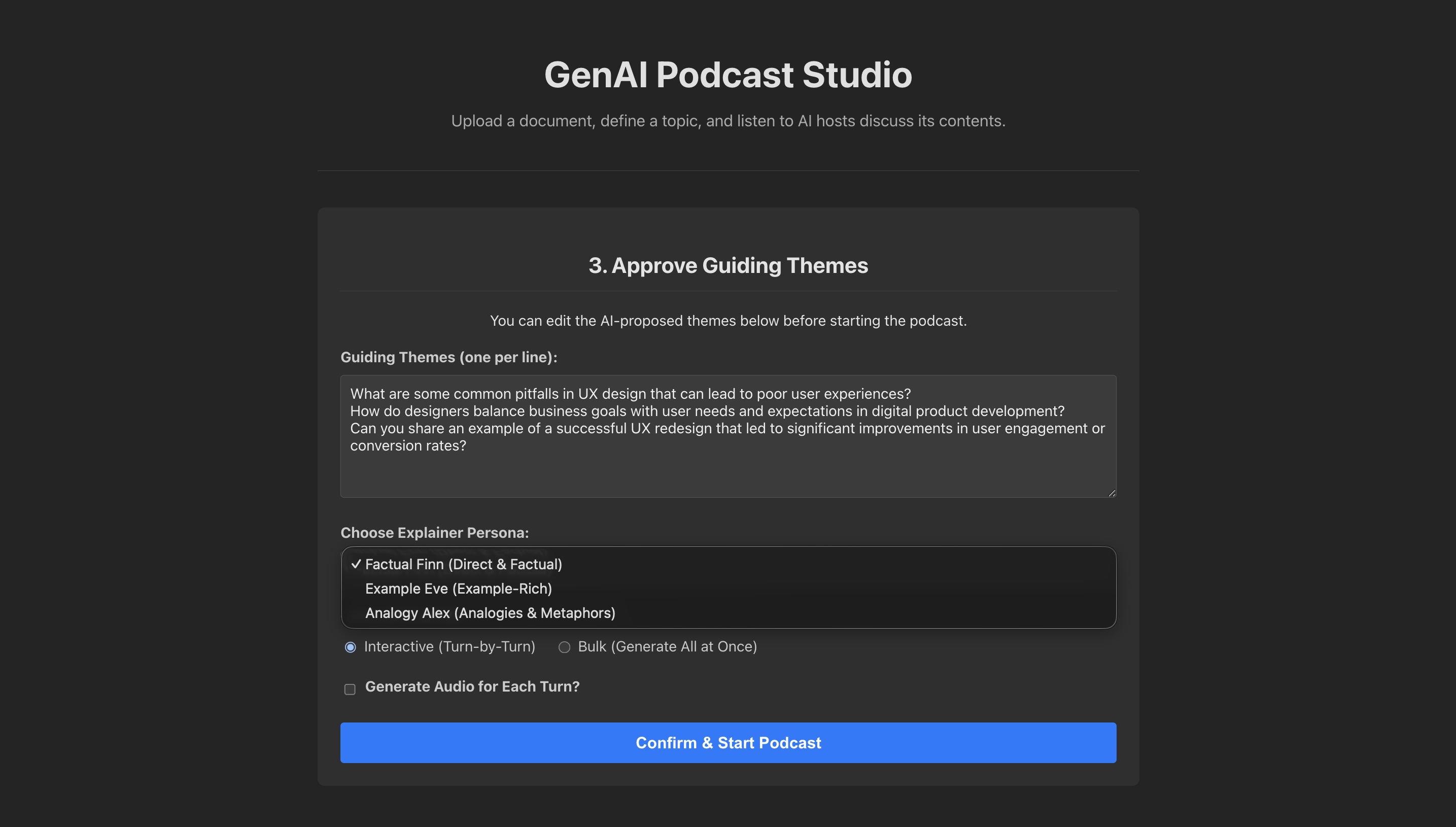Select the Interactive (Turn-by-Turn) radio button

point(351,647)
